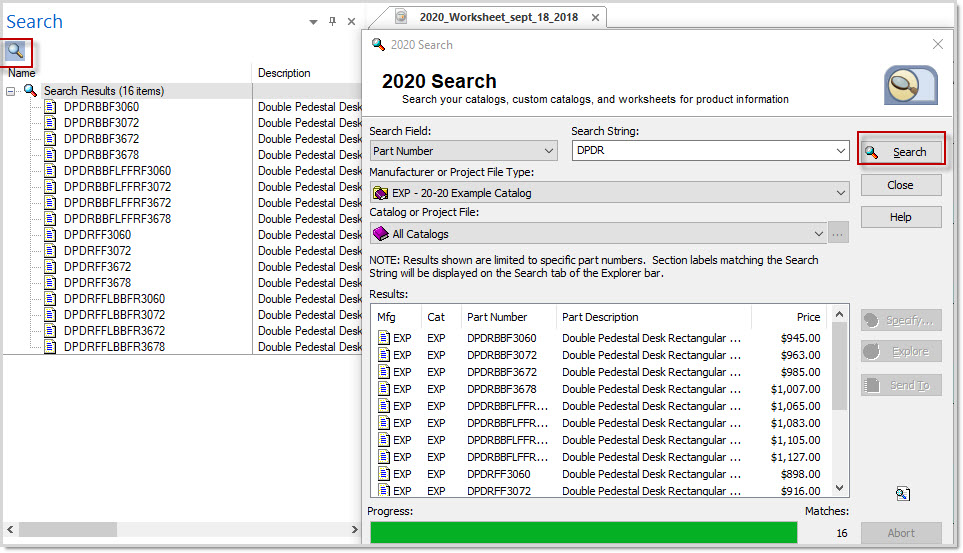This screenshot has height=553, width=963.
Task: Select result row DPDRBBF3072 priced $963.00
Action: [599, 355]
